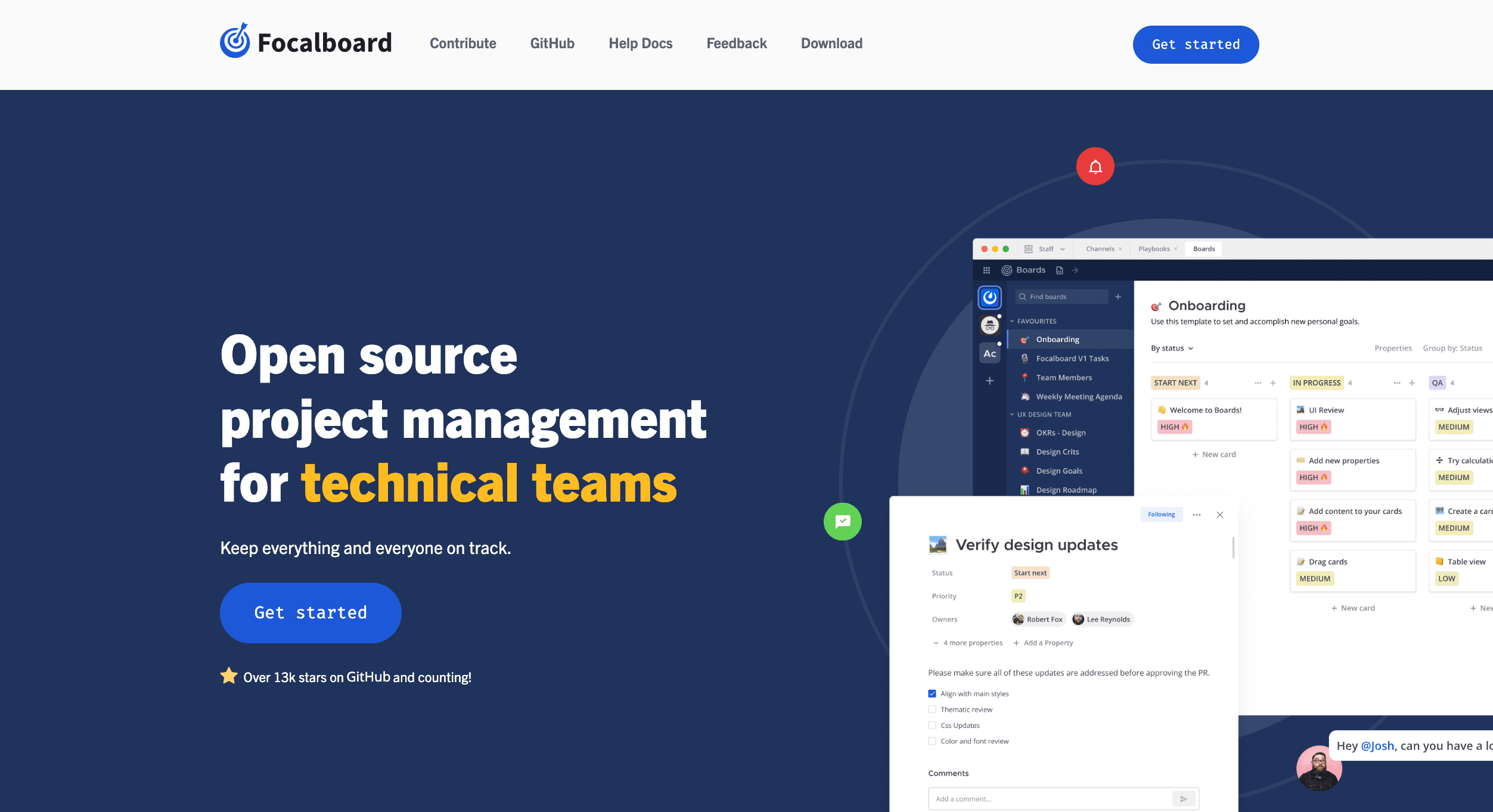
Task: Select the Ac workspace icon
Action: (x=989, y=353)
